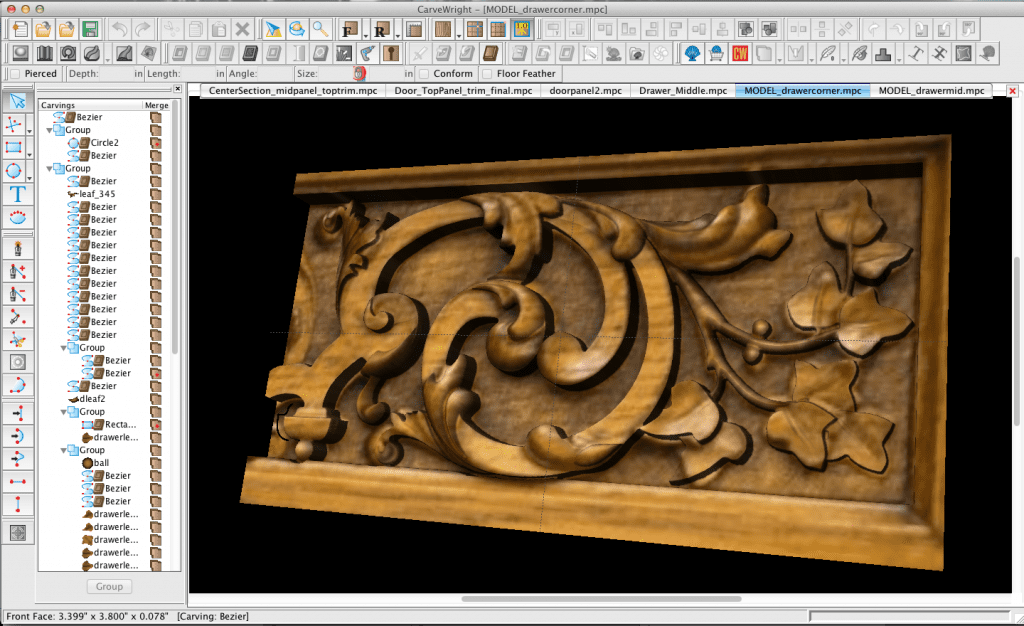1024x626 pixels.
Task: Toggle the Conform checkbox
Action: pos(424,73)
